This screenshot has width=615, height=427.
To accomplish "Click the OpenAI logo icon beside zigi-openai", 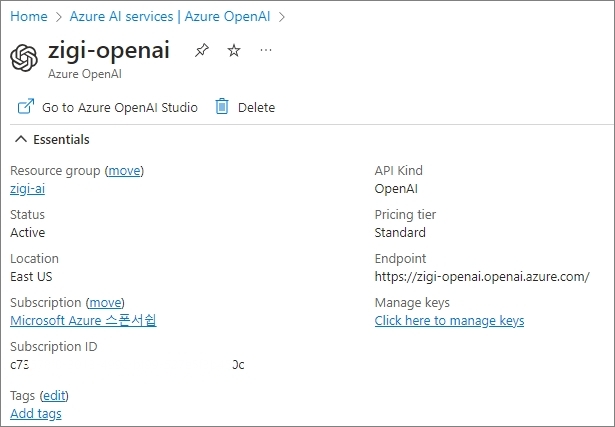I will pos(24,58).
